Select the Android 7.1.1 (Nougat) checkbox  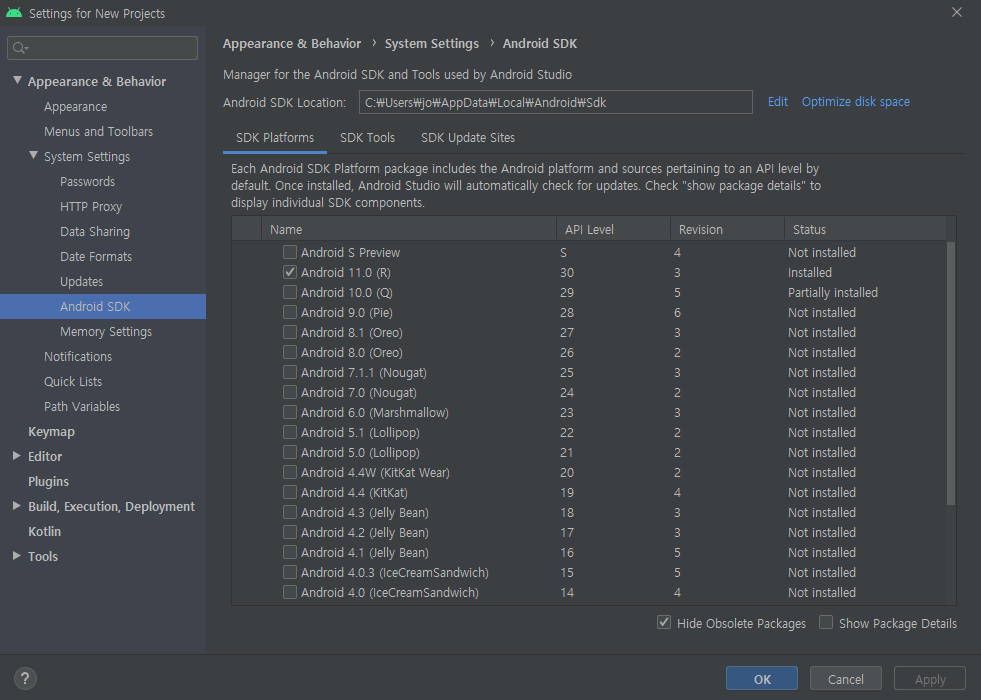(x=290, y=372)
